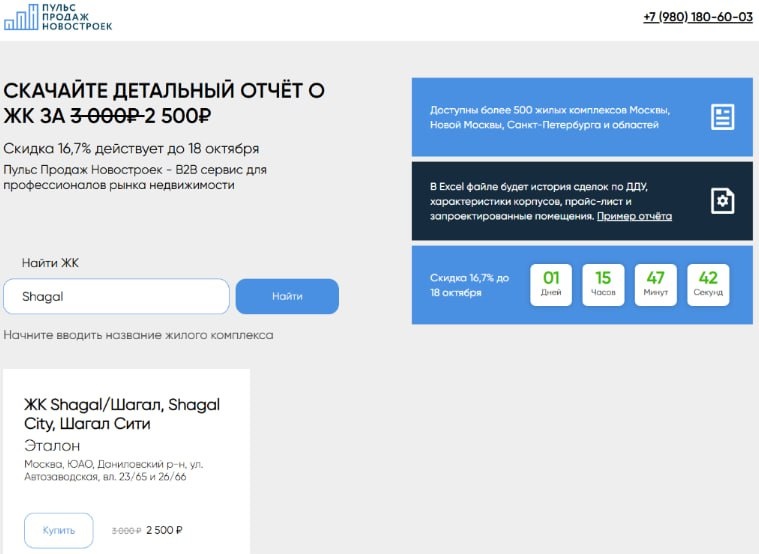Click the banner text Доступны более 500 жилых комплексов
Screen dimensions: 759x554
click(x=550, y=117)
